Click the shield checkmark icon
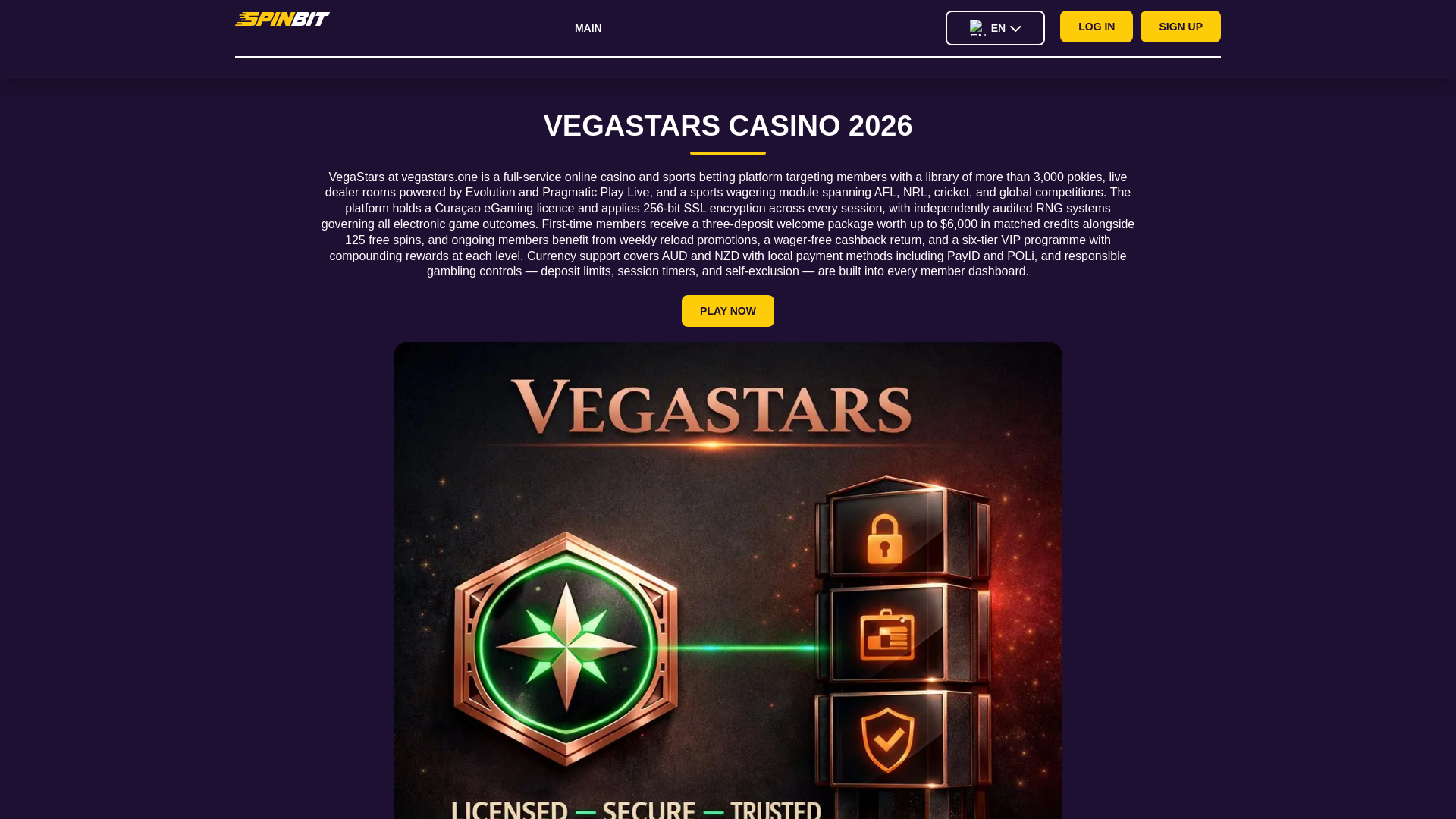Image resolution: width=1456 pixels, height=819 pixels. click(887, 738)
